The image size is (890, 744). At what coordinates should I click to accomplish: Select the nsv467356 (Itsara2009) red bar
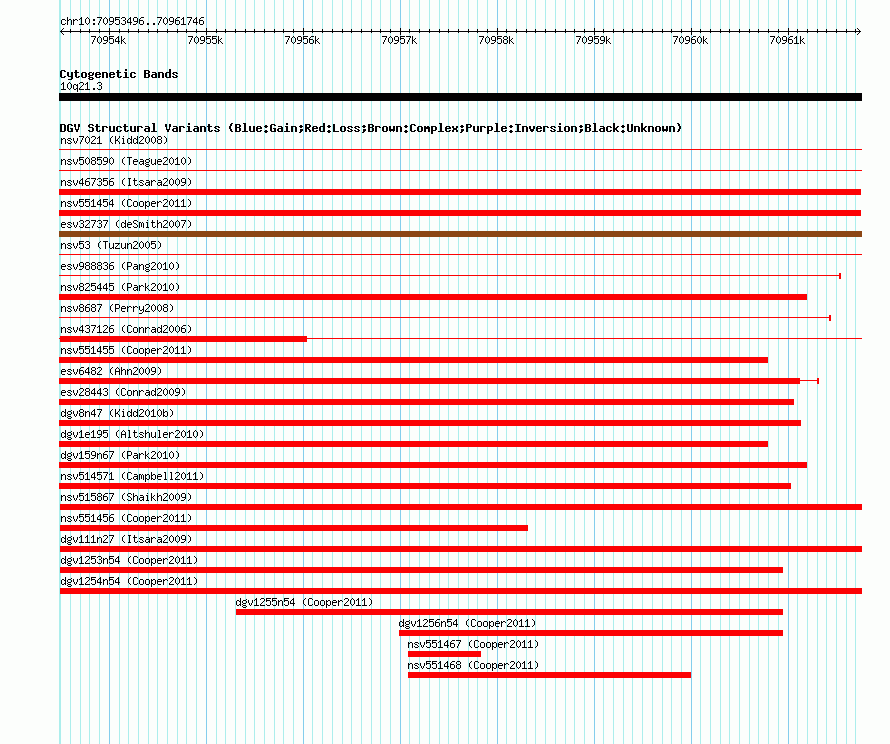point(460,192)
